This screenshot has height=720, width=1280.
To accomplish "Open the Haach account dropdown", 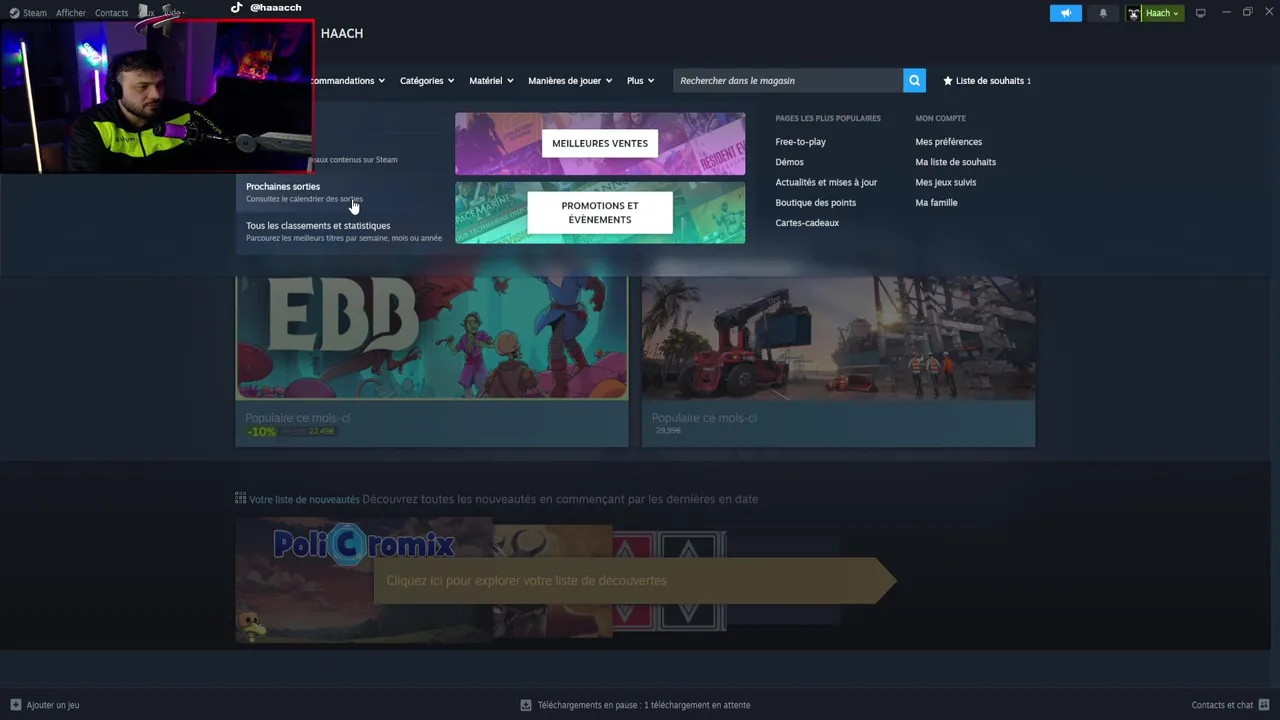I will tap(1163, 13).
